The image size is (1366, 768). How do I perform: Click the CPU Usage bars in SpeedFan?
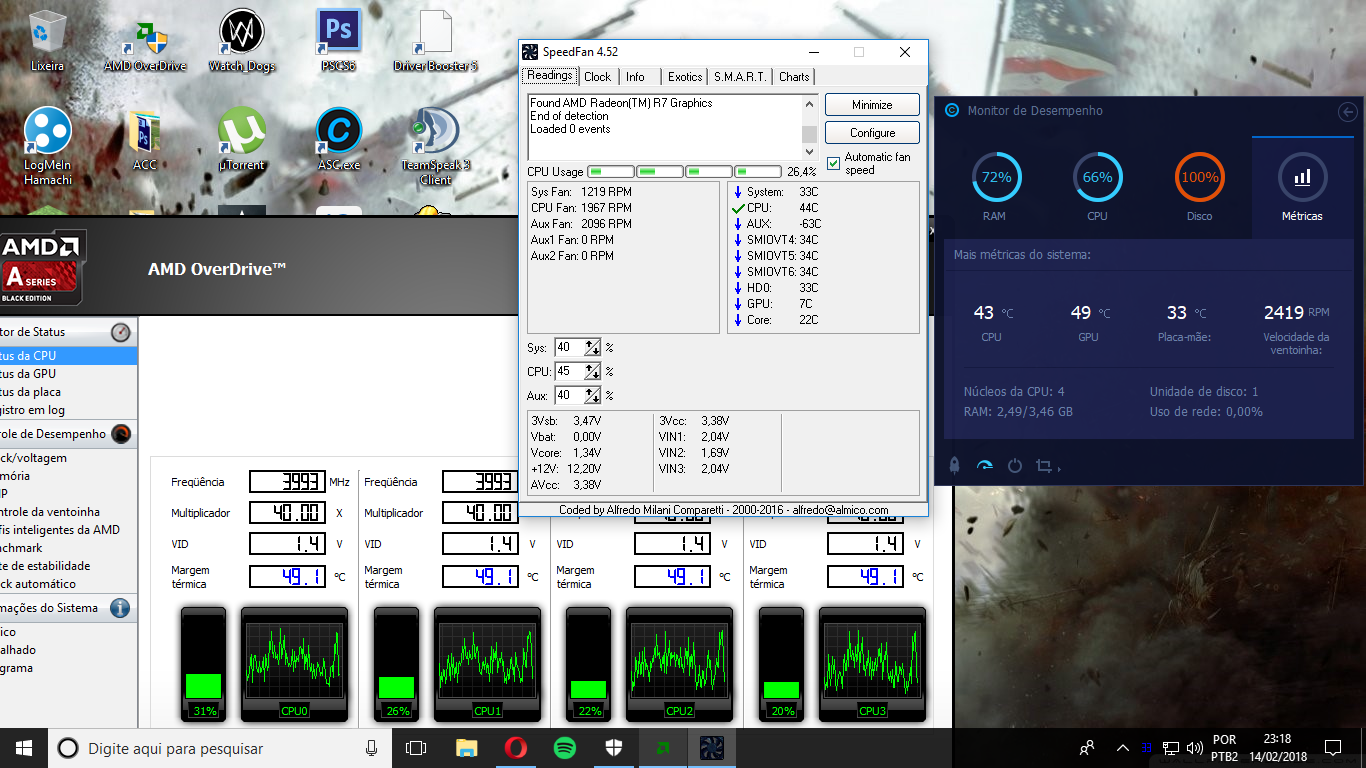click(x=685, y=172)
